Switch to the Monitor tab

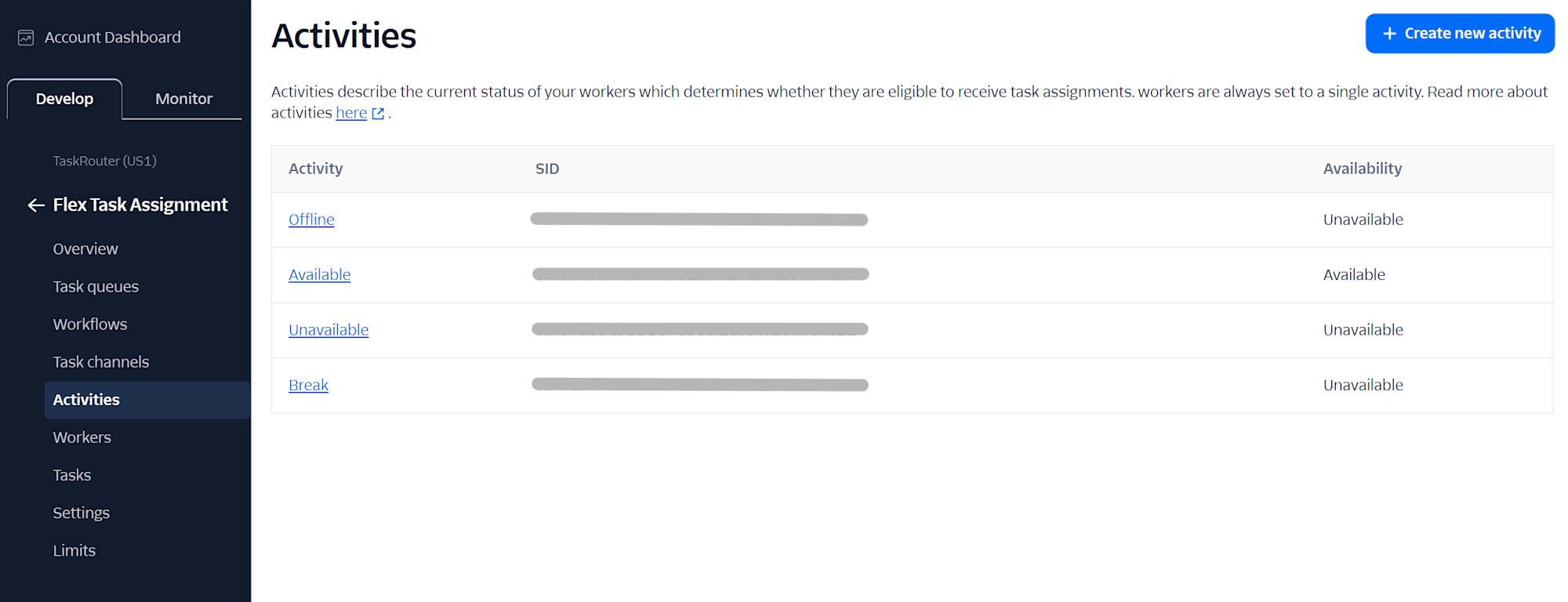coord(183,99)
